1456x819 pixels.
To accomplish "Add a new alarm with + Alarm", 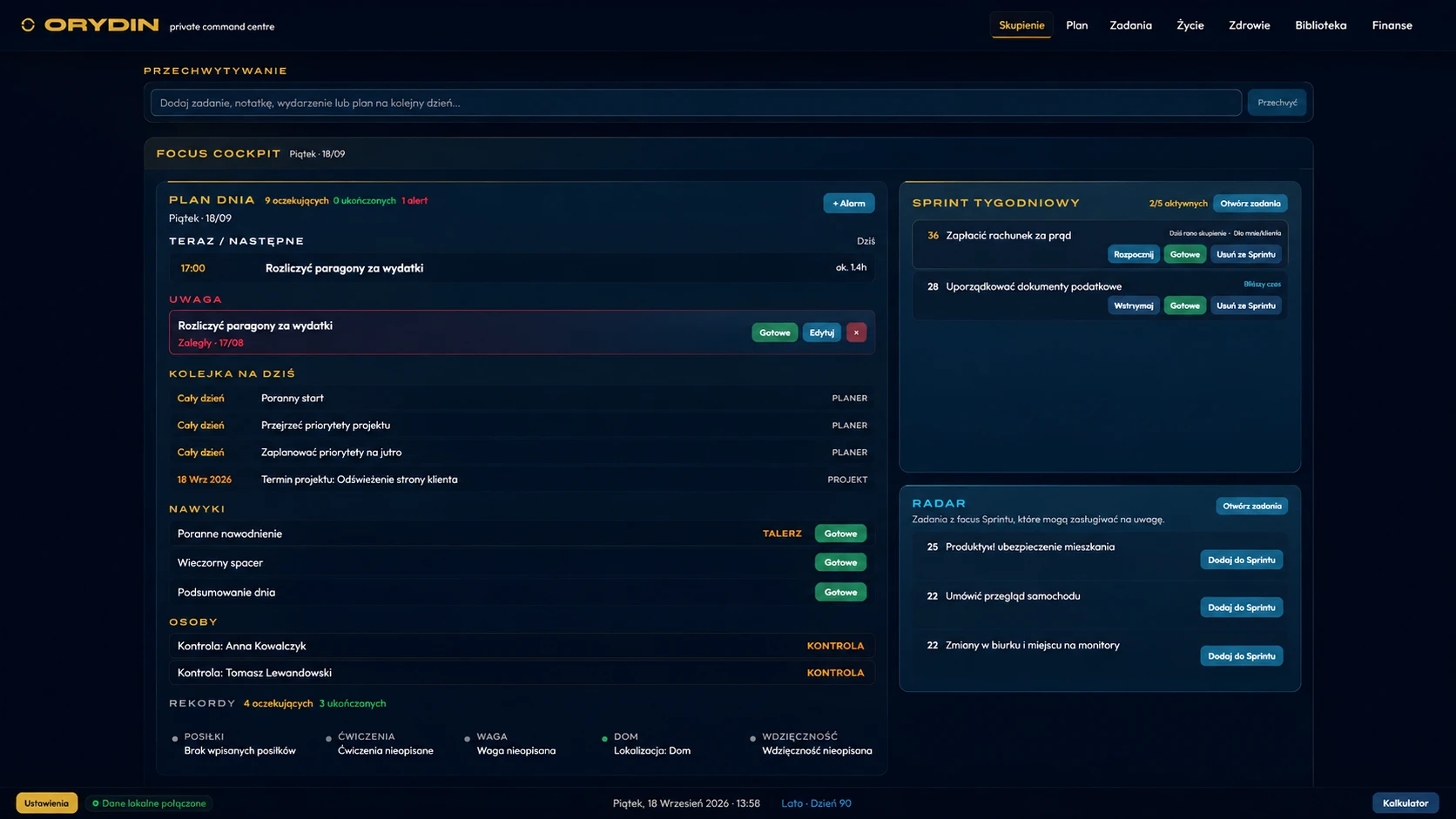I will point(849,203).
